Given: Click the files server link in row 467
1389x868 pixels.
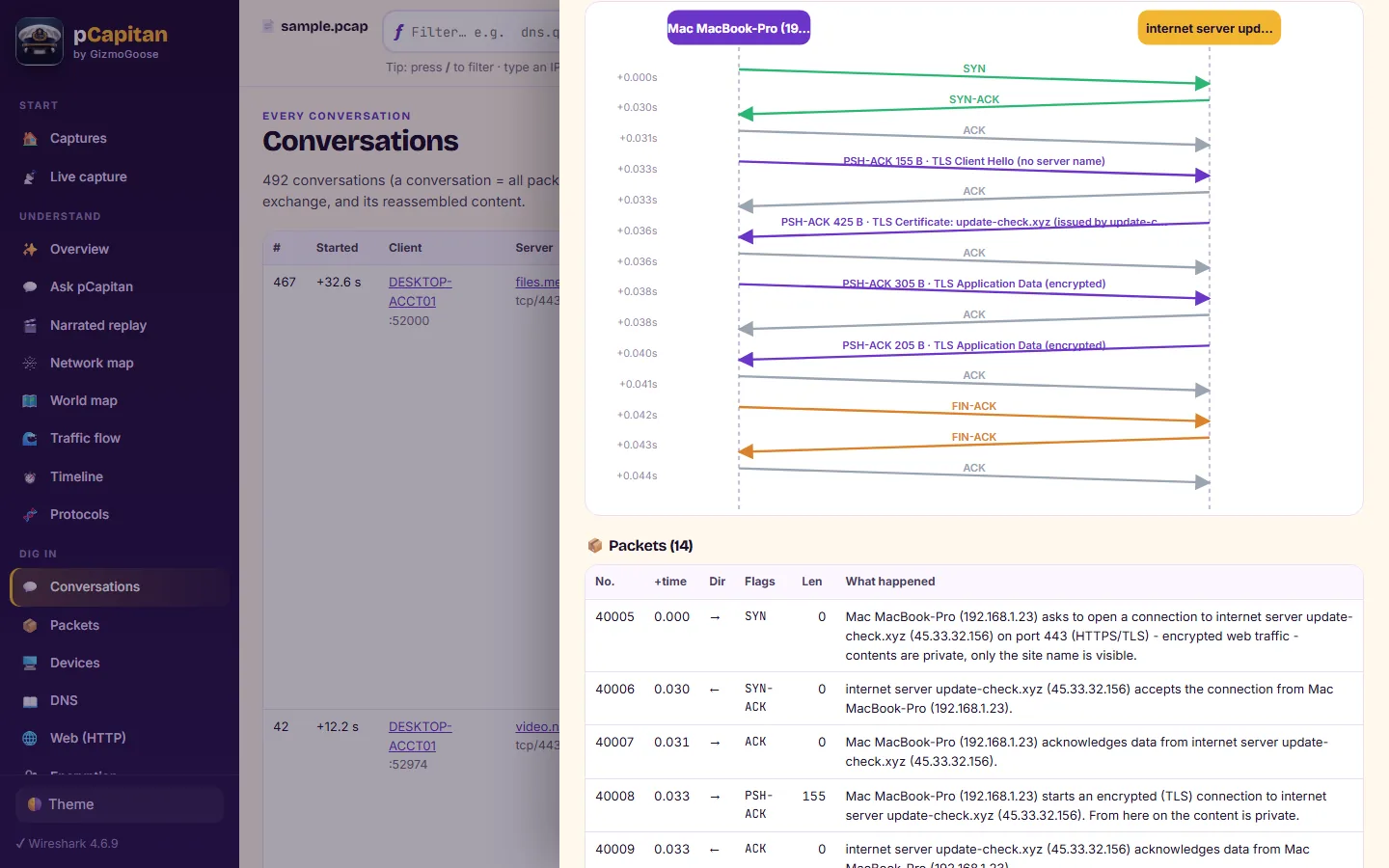Looking at the screenshot, I should (x=537, y=283).
